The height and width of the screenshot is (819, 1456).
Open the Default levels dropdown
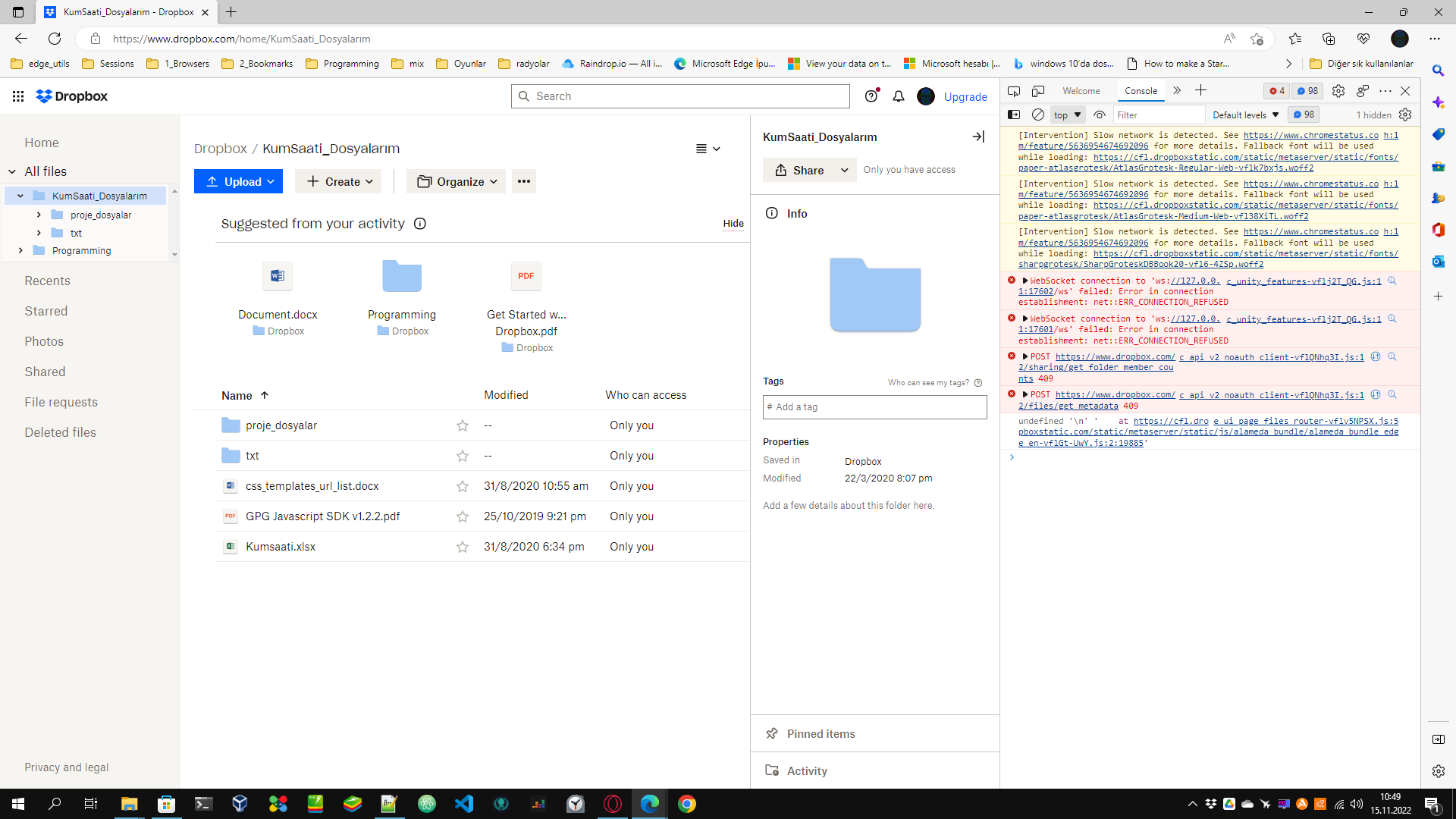pyautogui.click(x=1245, y=115)
